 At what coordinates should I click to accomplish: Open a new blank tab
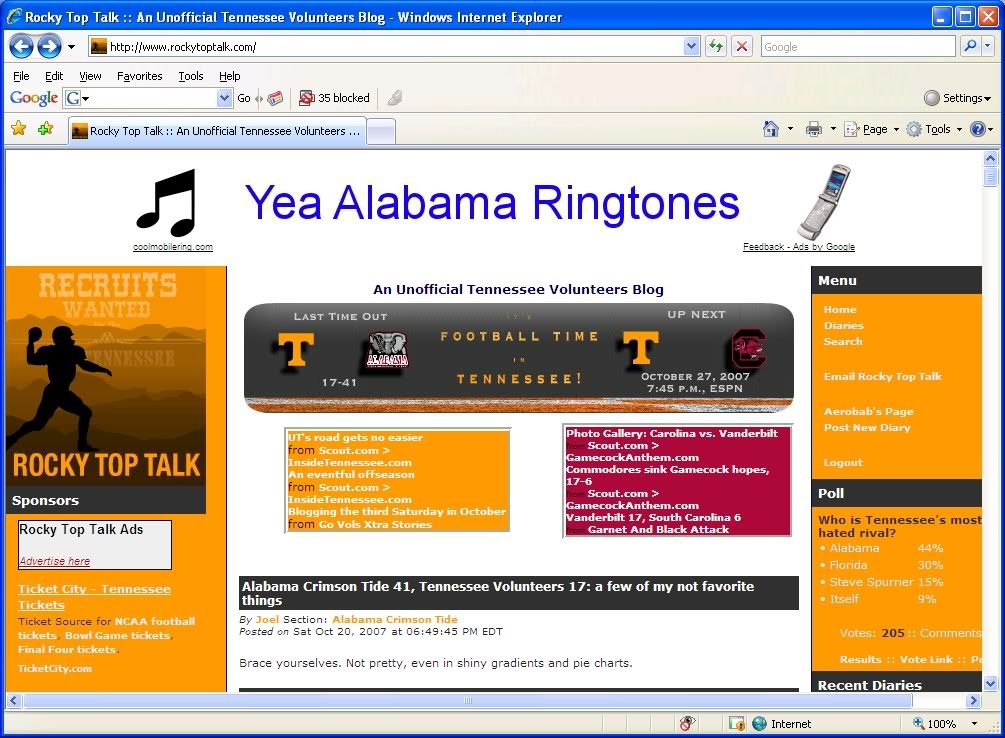point(381,132)
